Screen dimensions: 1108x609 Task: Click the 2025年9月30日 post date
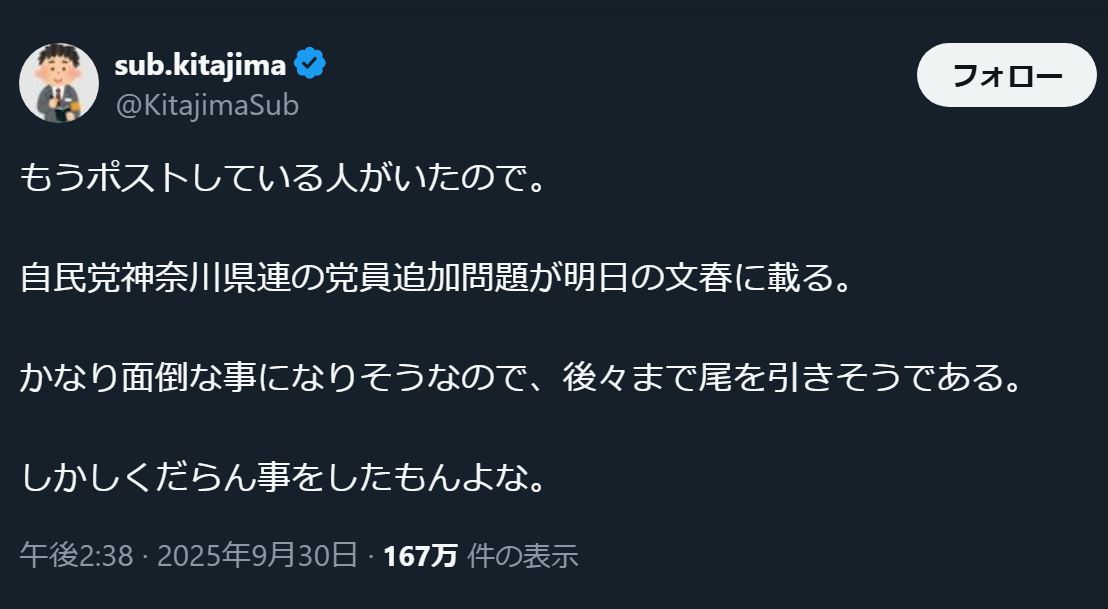258,556
